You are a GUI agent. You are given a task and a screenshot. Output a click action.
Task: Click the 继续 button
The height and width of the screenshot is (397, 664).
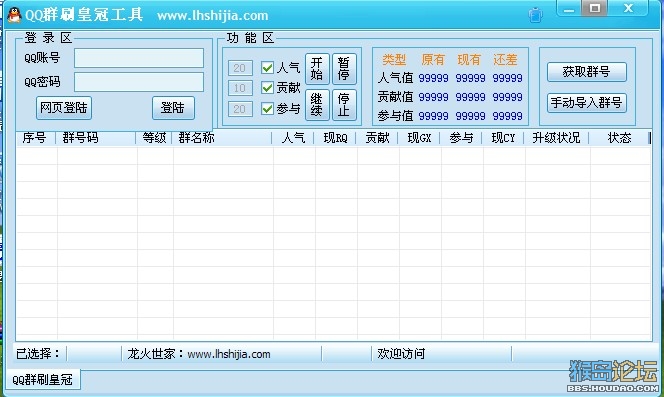pyautogui.click(x=317, y=105)
